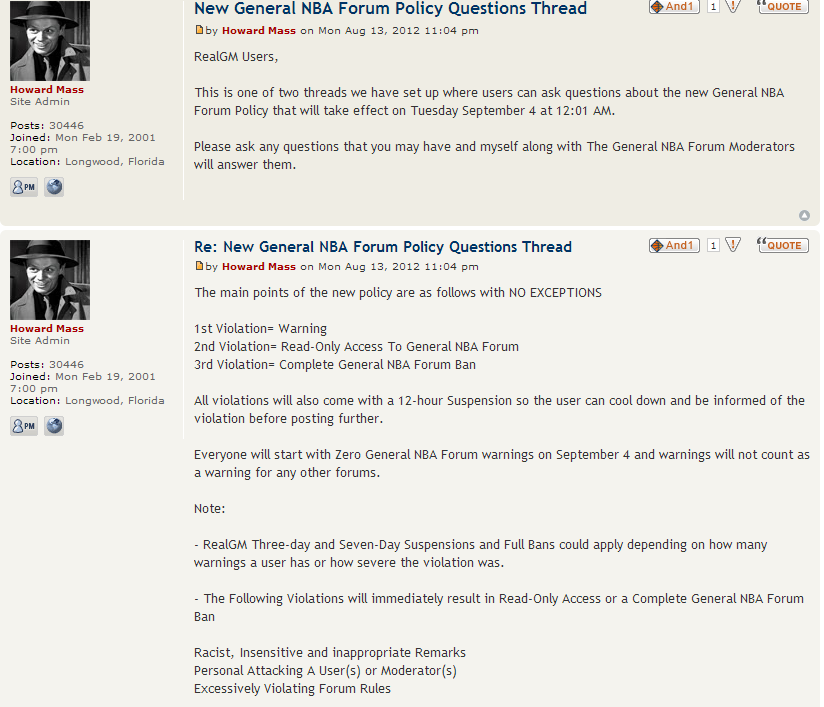Quote the first post
824x707 pixels.
782,6
